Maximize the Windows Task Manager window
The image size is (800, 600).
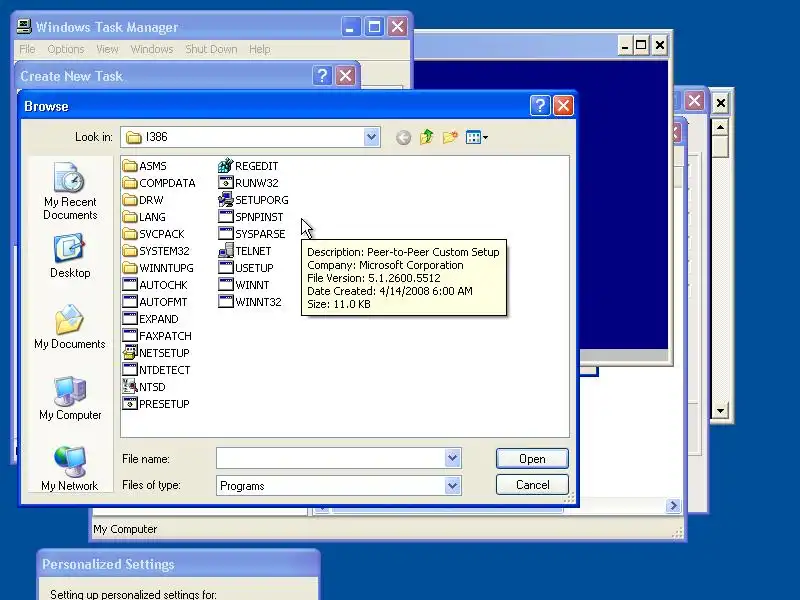(374, 27)
